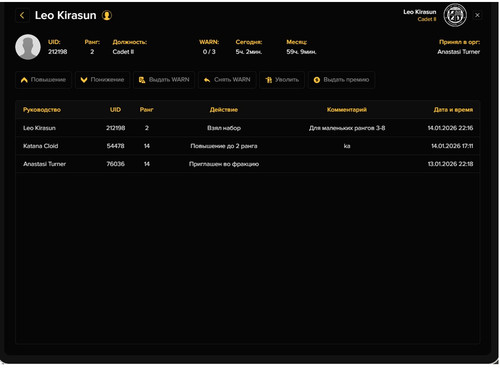The height and width of the screenshot is (371, 500).
Task: Click the UID cell 76036
Action: click(115, 164)
